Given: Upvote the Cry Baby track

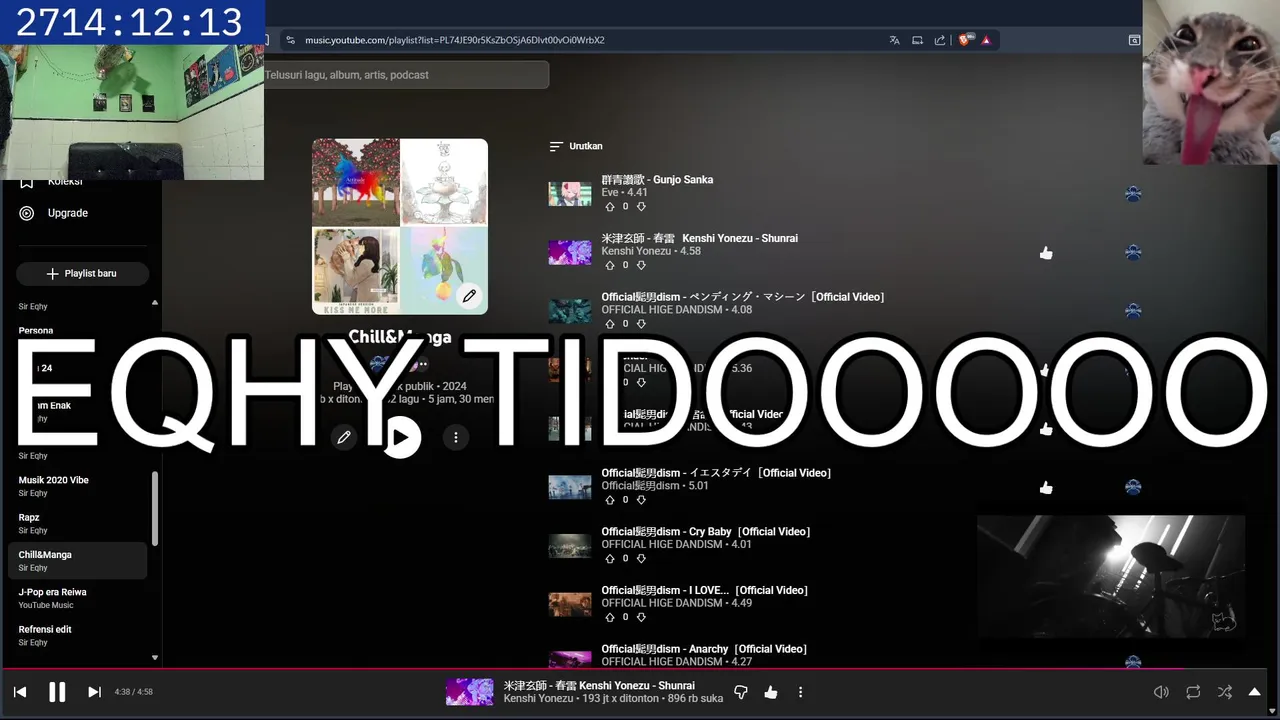Looking at the screenshot, I should 610,558.
